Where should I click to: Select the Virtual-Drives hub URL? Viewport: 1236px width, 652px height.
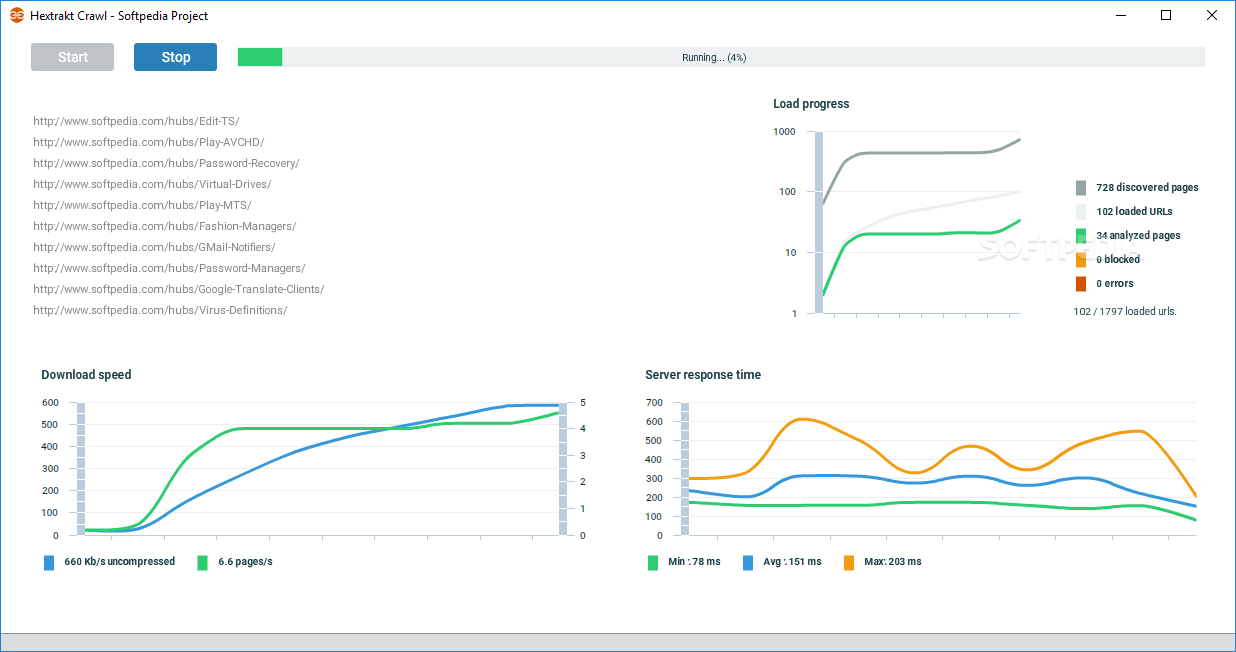click(152, 184)
